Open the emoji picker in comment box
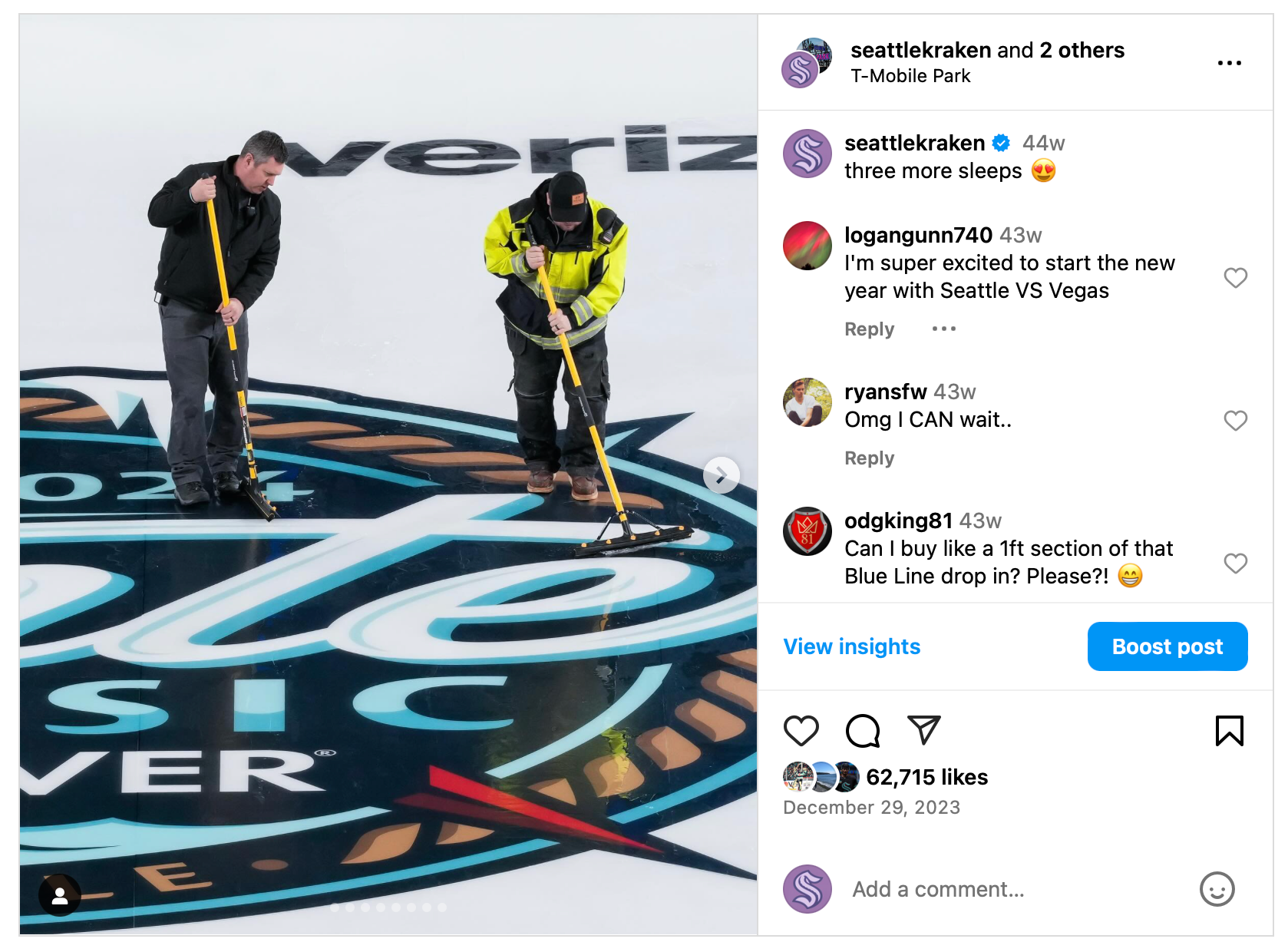The image size is (1288, 952). pos(1217,889)
